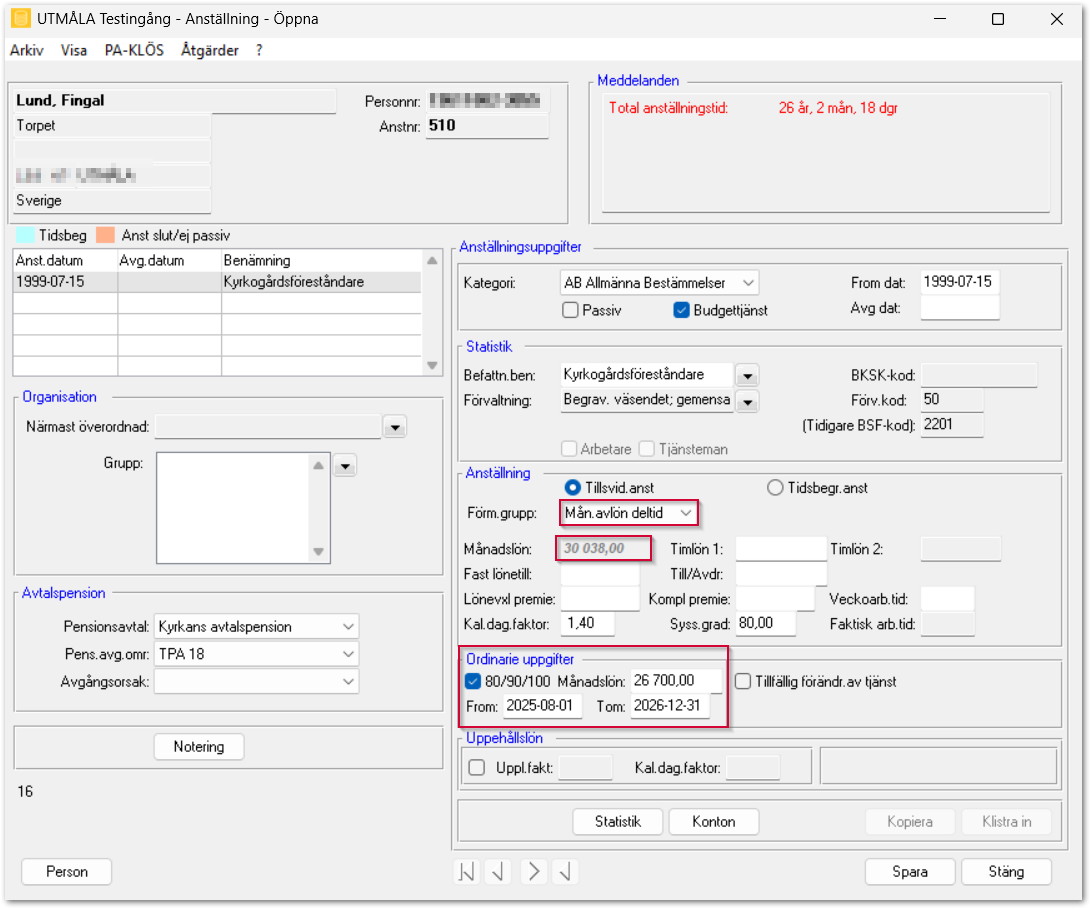Click the yellow application icon in title bar
Screen dimensions: 1091x909
[x=19, y=19]
